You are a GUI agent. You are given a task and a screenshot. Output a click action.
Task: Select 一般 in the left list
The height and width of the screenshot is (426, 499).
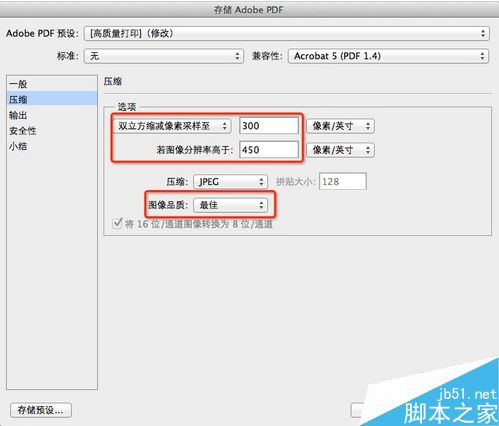pyautogui.click(x=52, y=84)
